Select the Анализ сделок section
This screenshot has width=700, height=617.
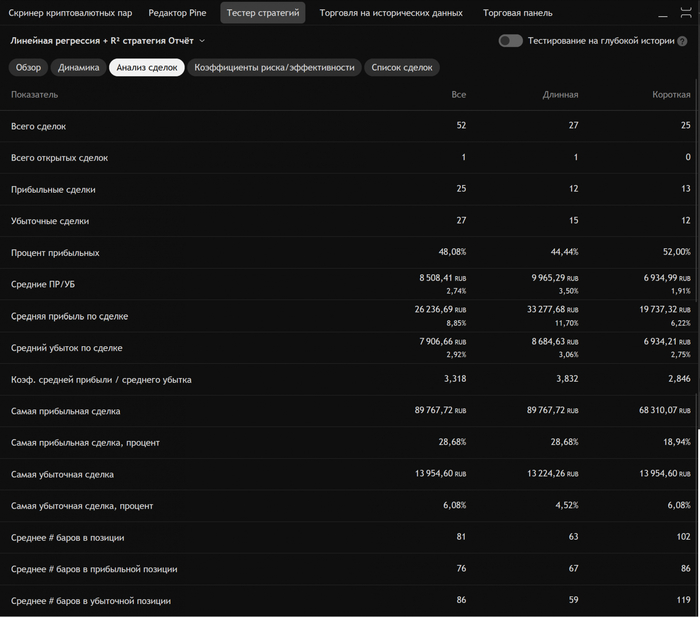pos(146,67)
